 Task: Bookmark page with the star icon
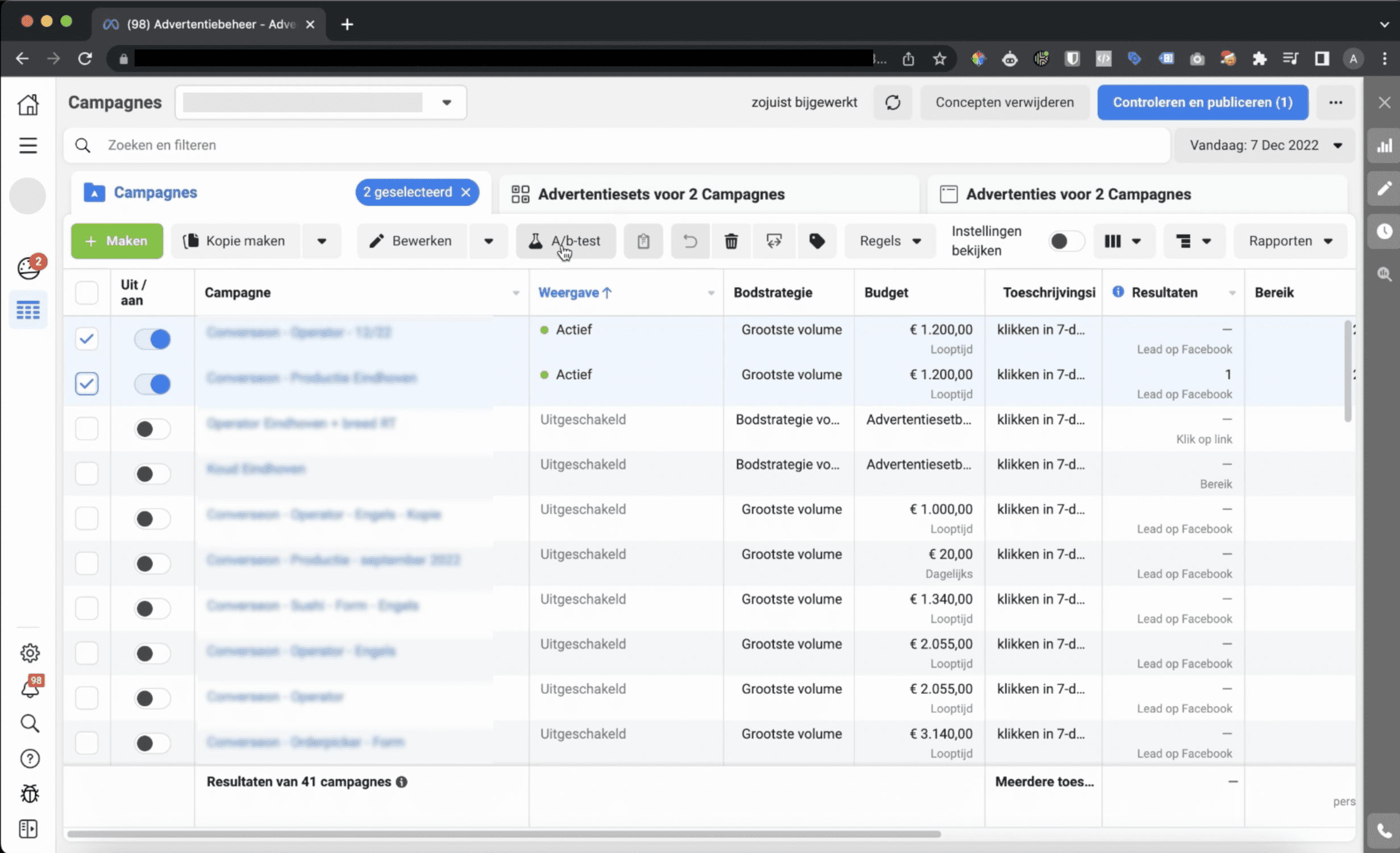[x=940, y=59]
